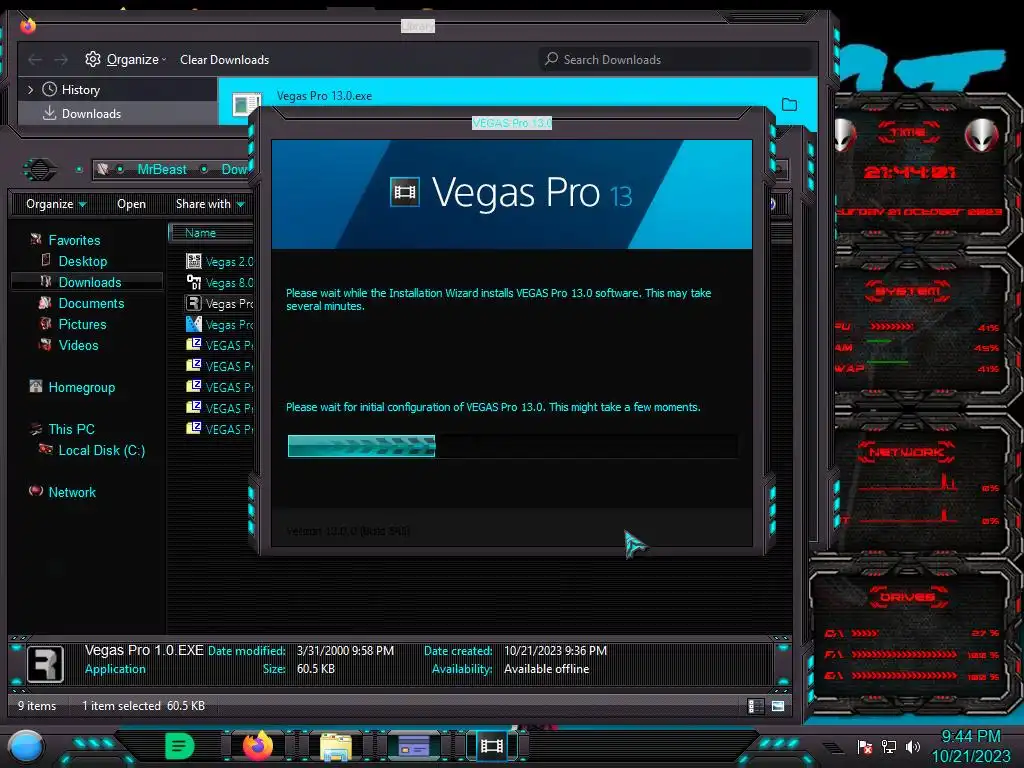
Task: Open Local Disk (C:) in sidebar
Action: click(102, 450)
